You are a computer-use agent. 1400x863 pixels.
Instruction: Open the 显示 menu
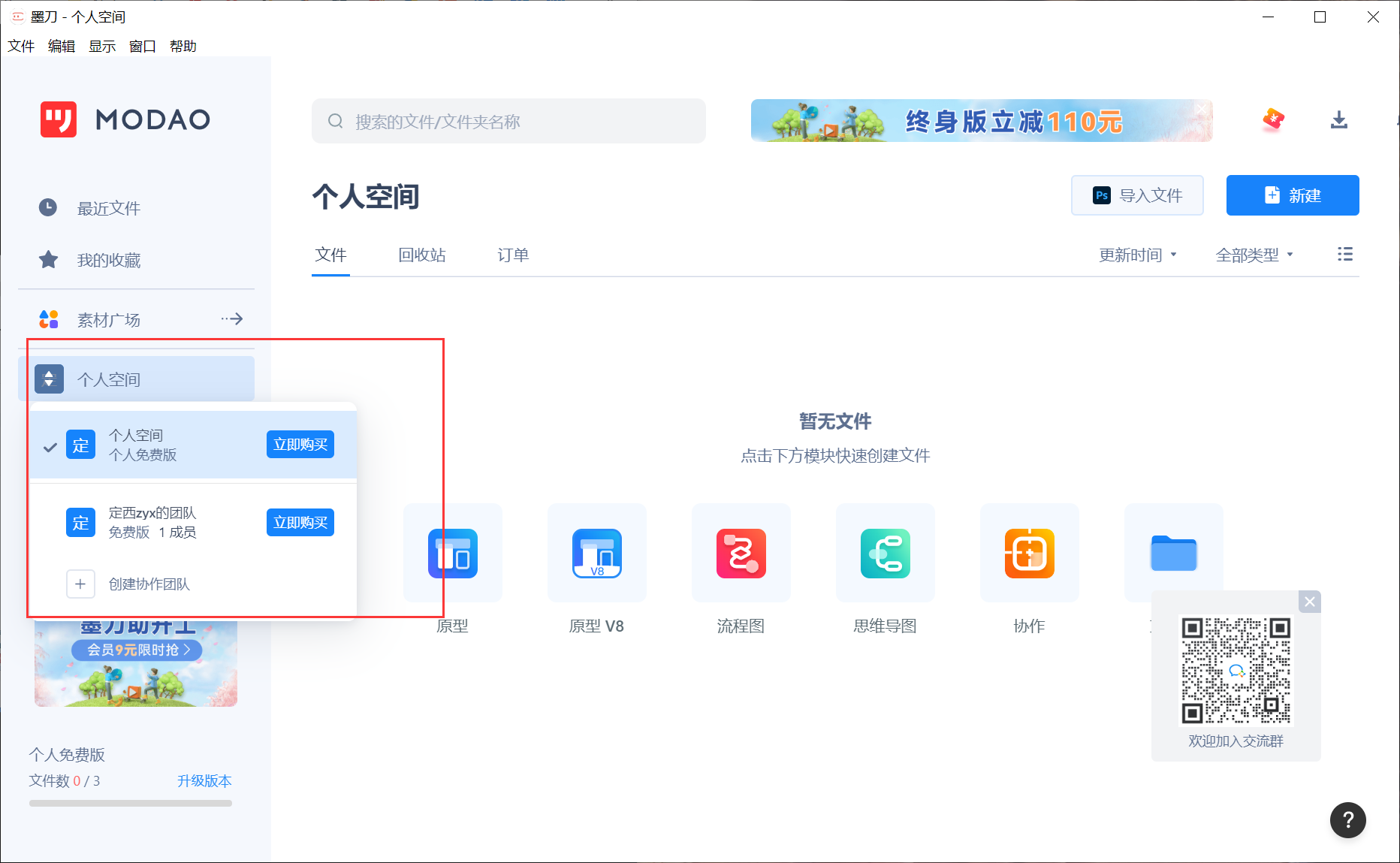pyautogui.click(x=102, y=47)
